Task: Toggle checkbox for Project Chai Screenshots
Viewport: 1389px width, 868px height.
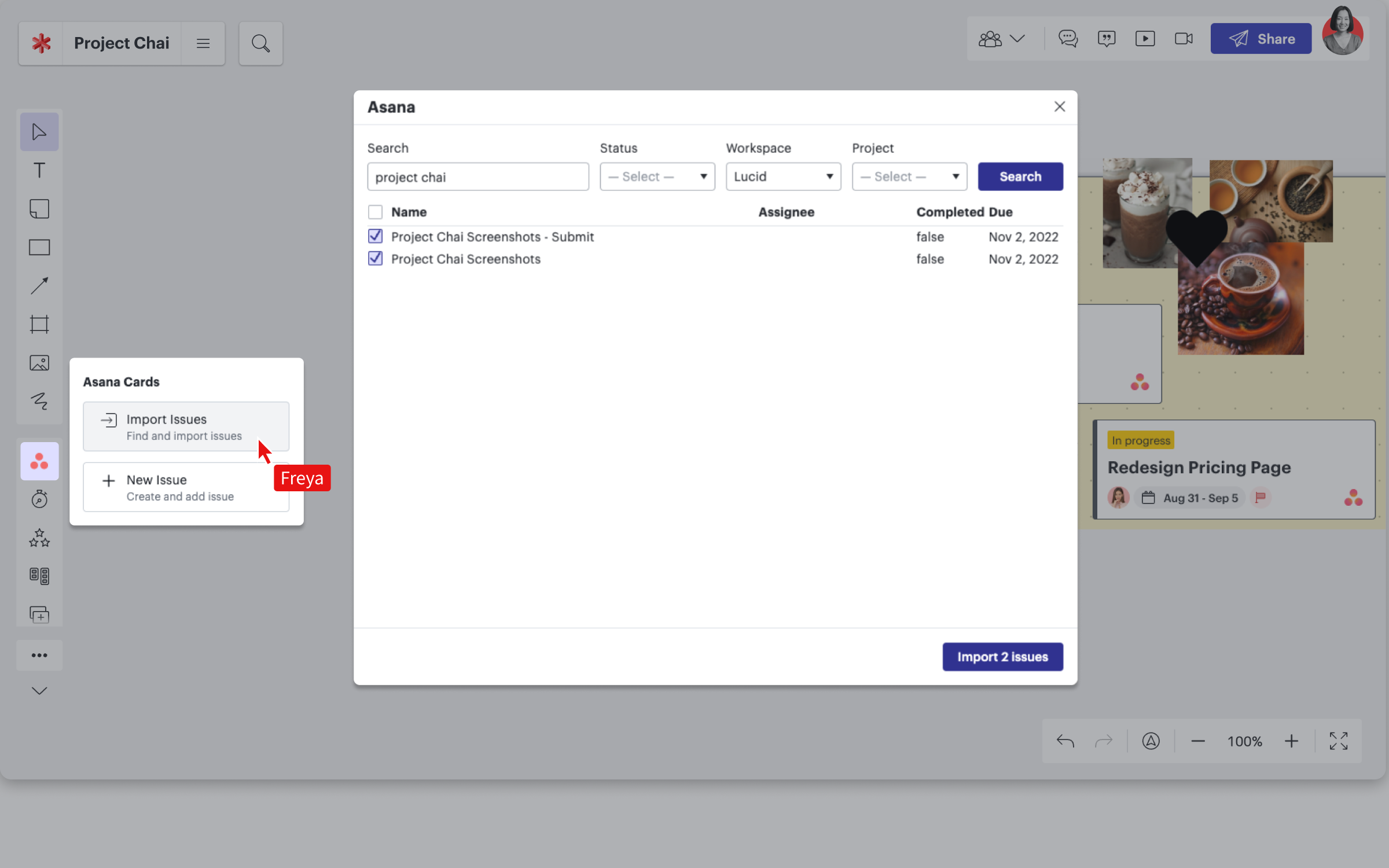Action: (x=375, y=259)
